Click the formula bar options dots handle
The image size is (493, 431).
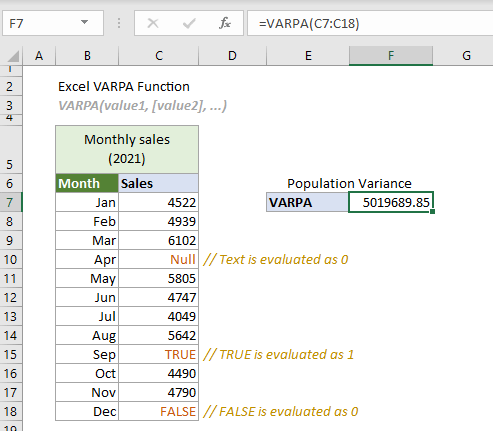119,23
